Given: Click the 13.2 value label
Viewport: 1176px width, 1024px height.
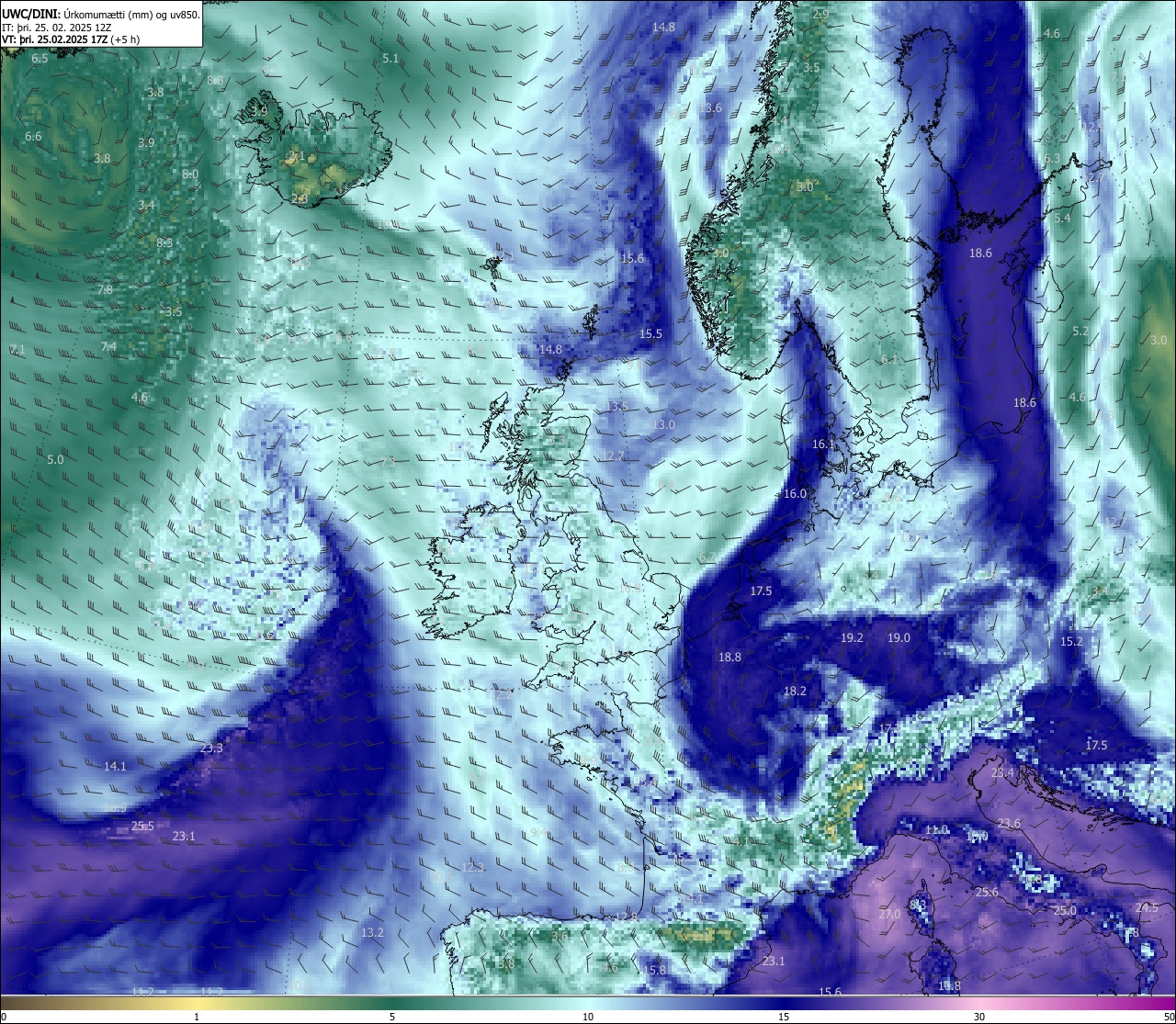Looking at the screenshot, I should pos(372,933).
